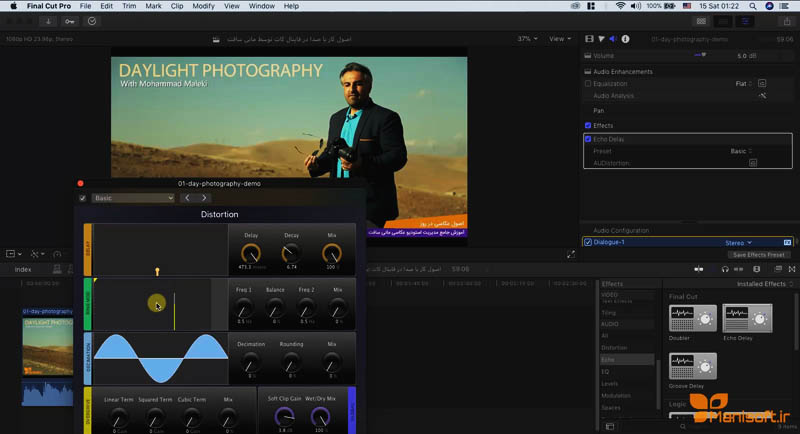Open background tasks checkmark icon
The width and height of the screenshot is (800, 434).
(x=92, y=21)
